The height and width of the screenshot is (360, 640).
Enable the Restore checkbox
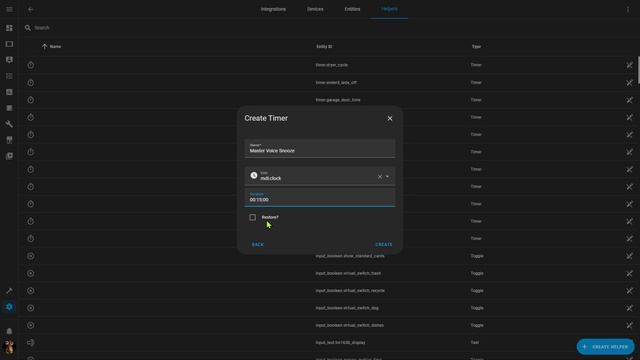[253, 217]
